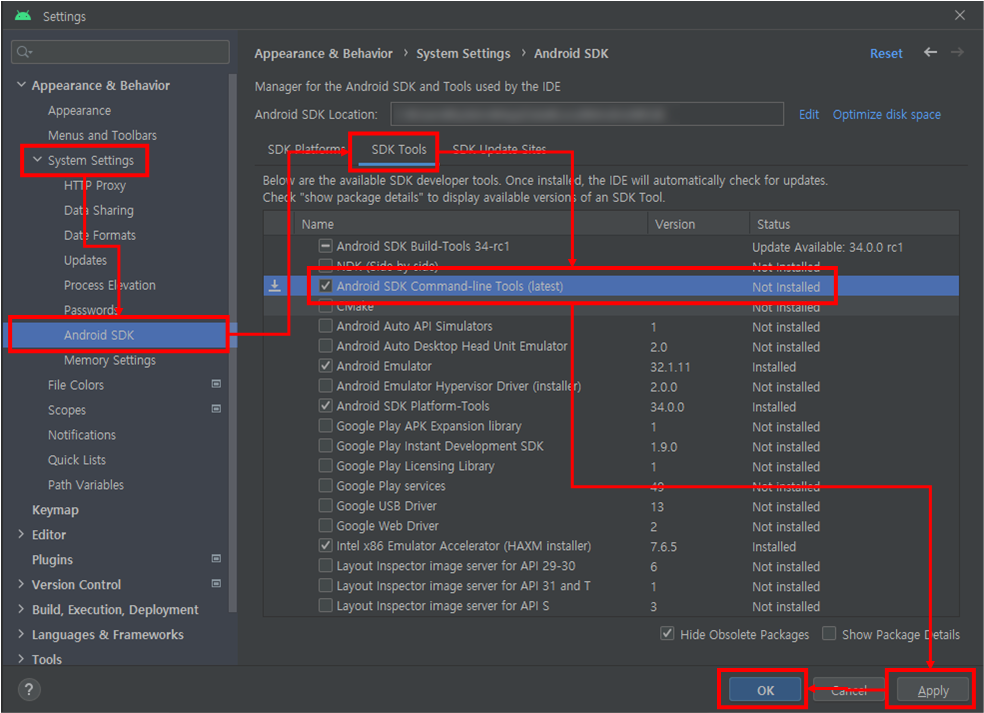Switch to the SDK Platforms tab
The image size is (984, 713).
[307, 149]
